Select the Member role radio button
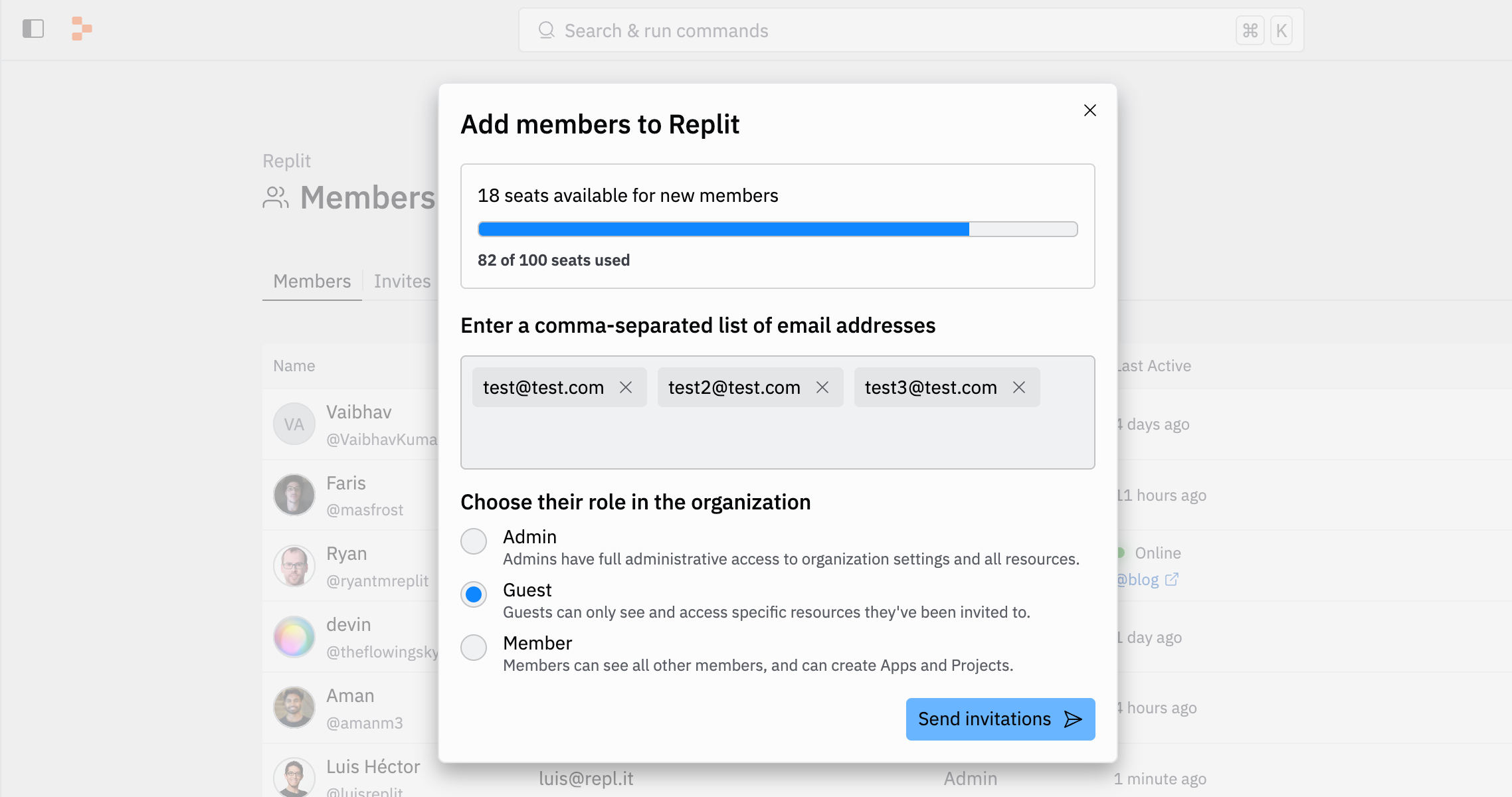1512x797 pixels. (474, 648)
